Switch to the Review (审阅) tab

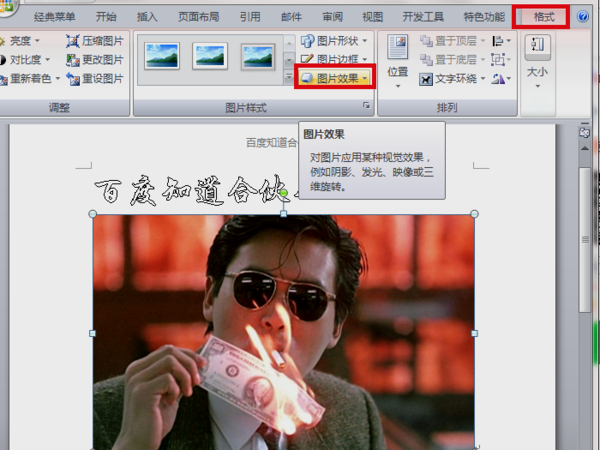pyautogui.click(x=332, y=17)
